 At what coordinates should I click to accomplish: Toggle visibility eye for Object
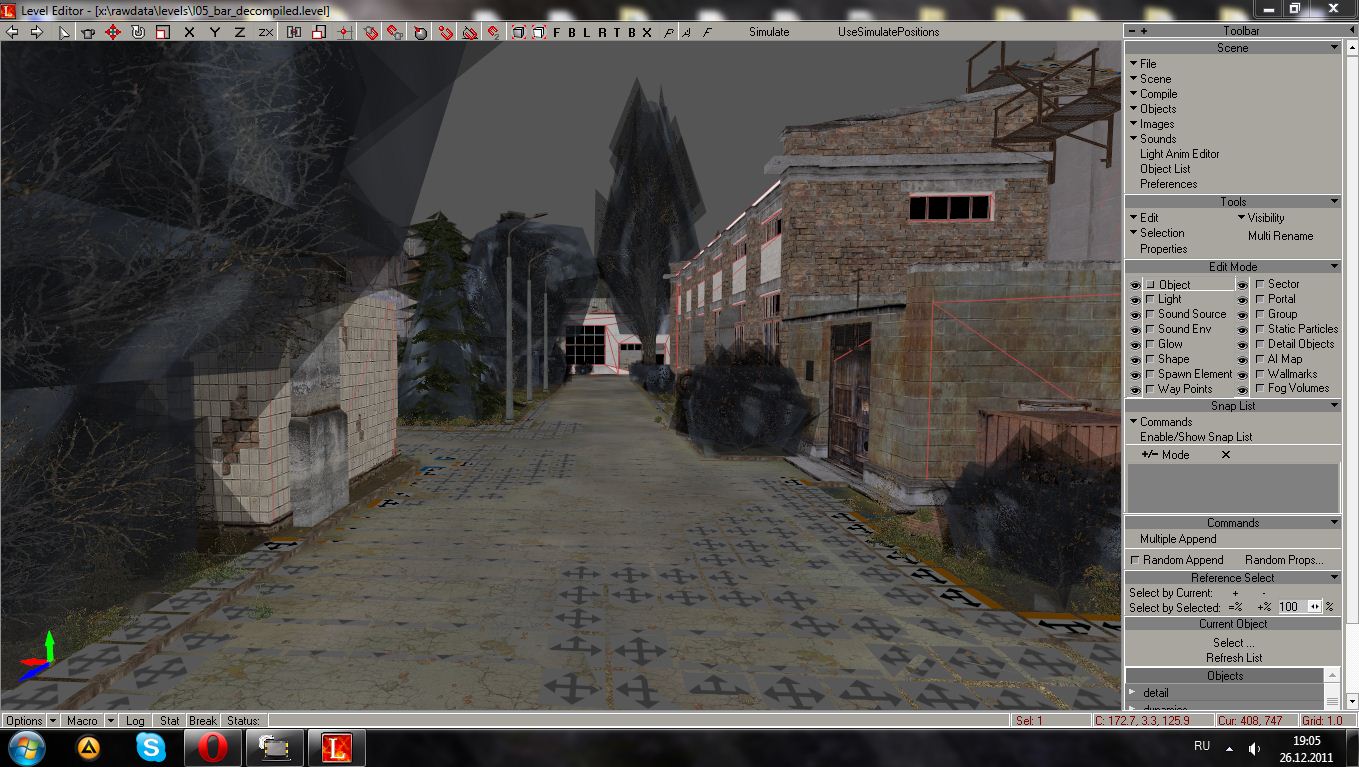(1135, 285)
